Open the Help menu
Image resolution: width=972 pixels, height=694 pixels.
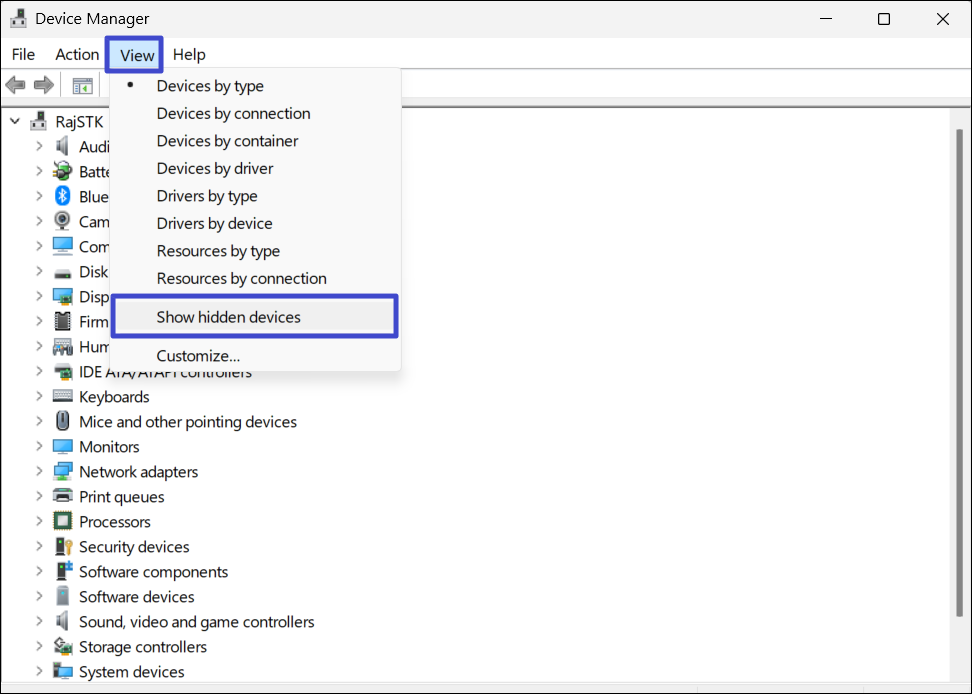pyautogui.click(x=189, y=55)
